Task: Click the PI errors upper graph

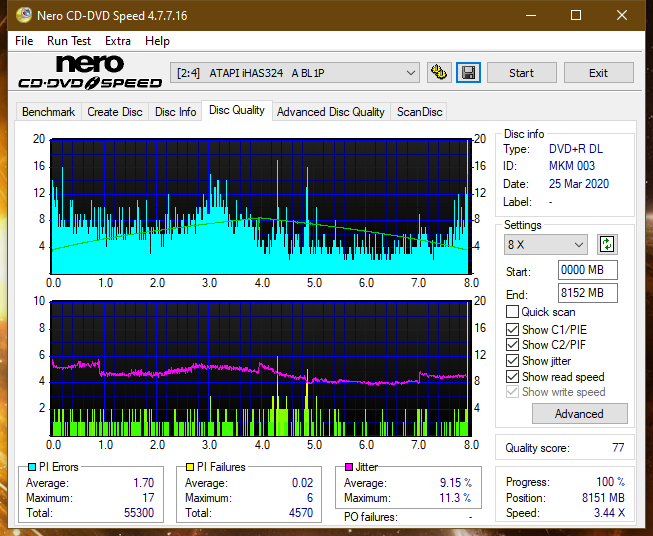Action: click(261, 206)
